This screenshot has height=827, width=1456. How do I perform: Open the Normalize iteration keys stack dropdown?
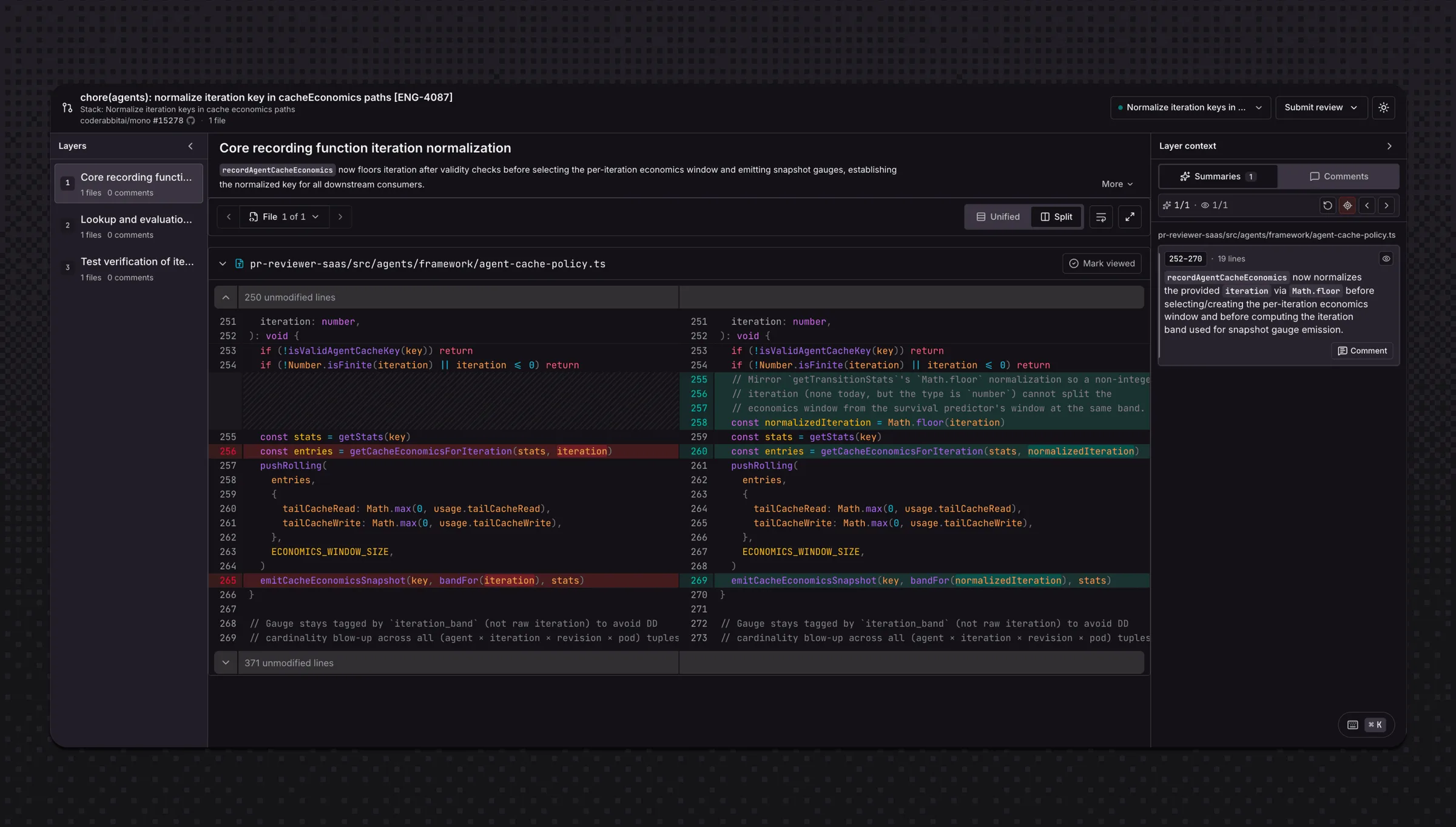[x=1190, y=107]
